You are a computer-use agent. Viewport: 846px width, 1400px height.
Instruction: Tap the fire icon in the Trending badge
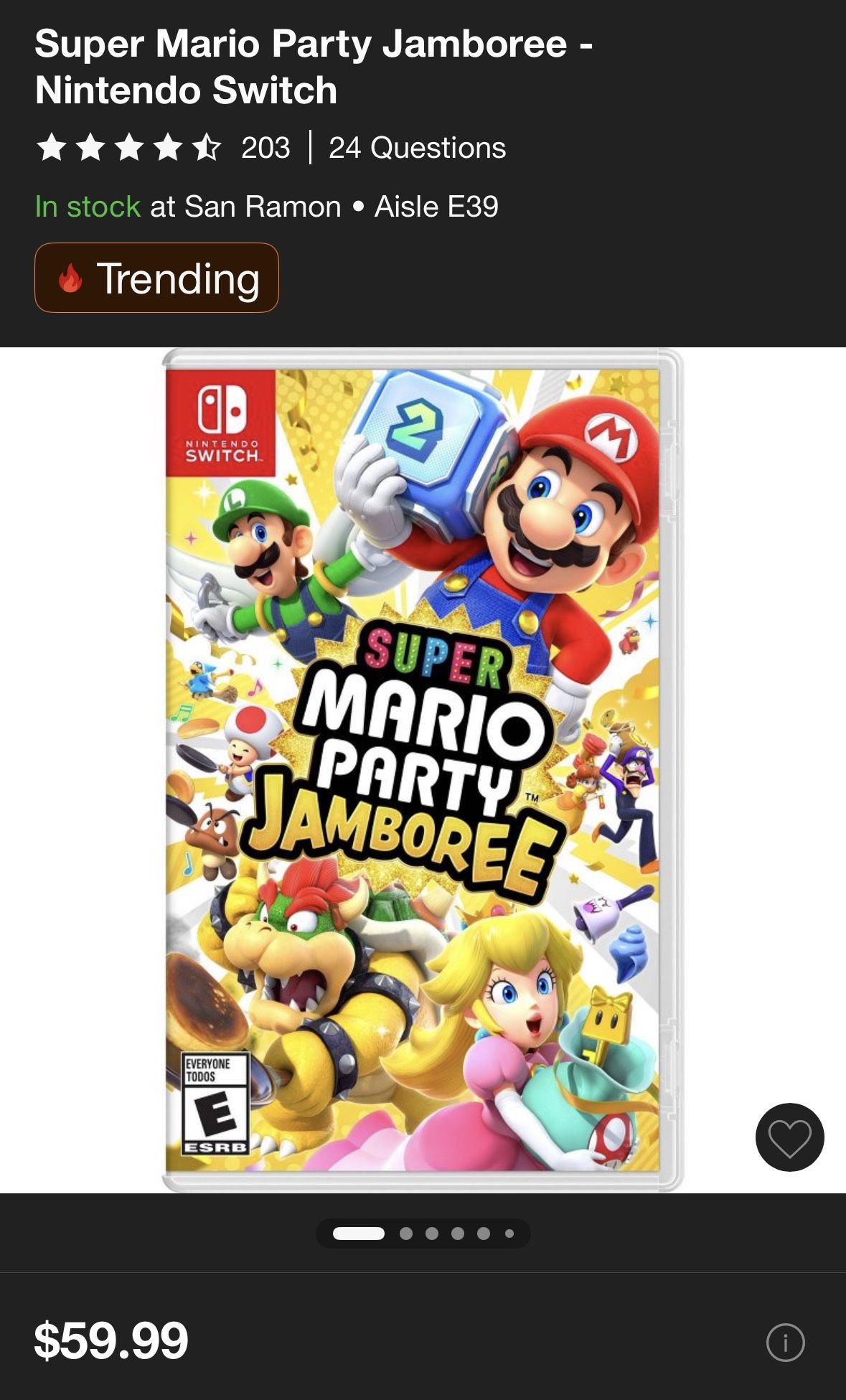tap(70, 278)
